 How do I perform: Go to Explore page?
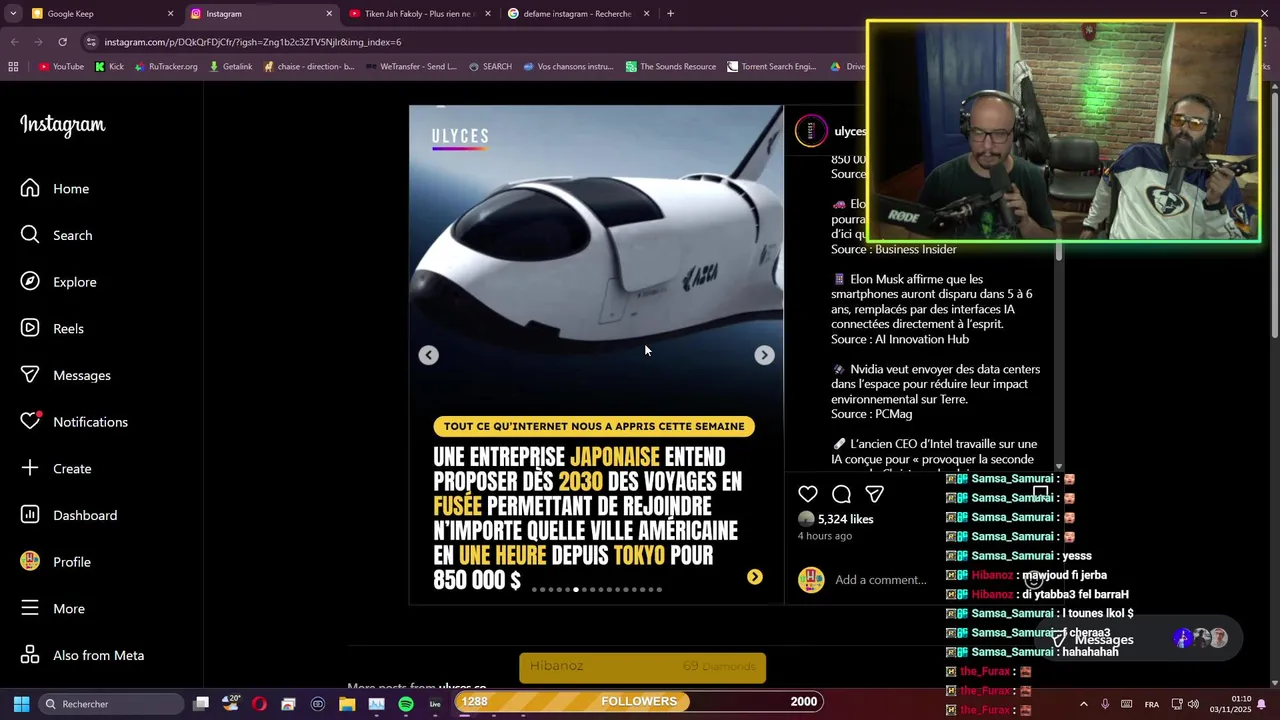click(59, 282)
